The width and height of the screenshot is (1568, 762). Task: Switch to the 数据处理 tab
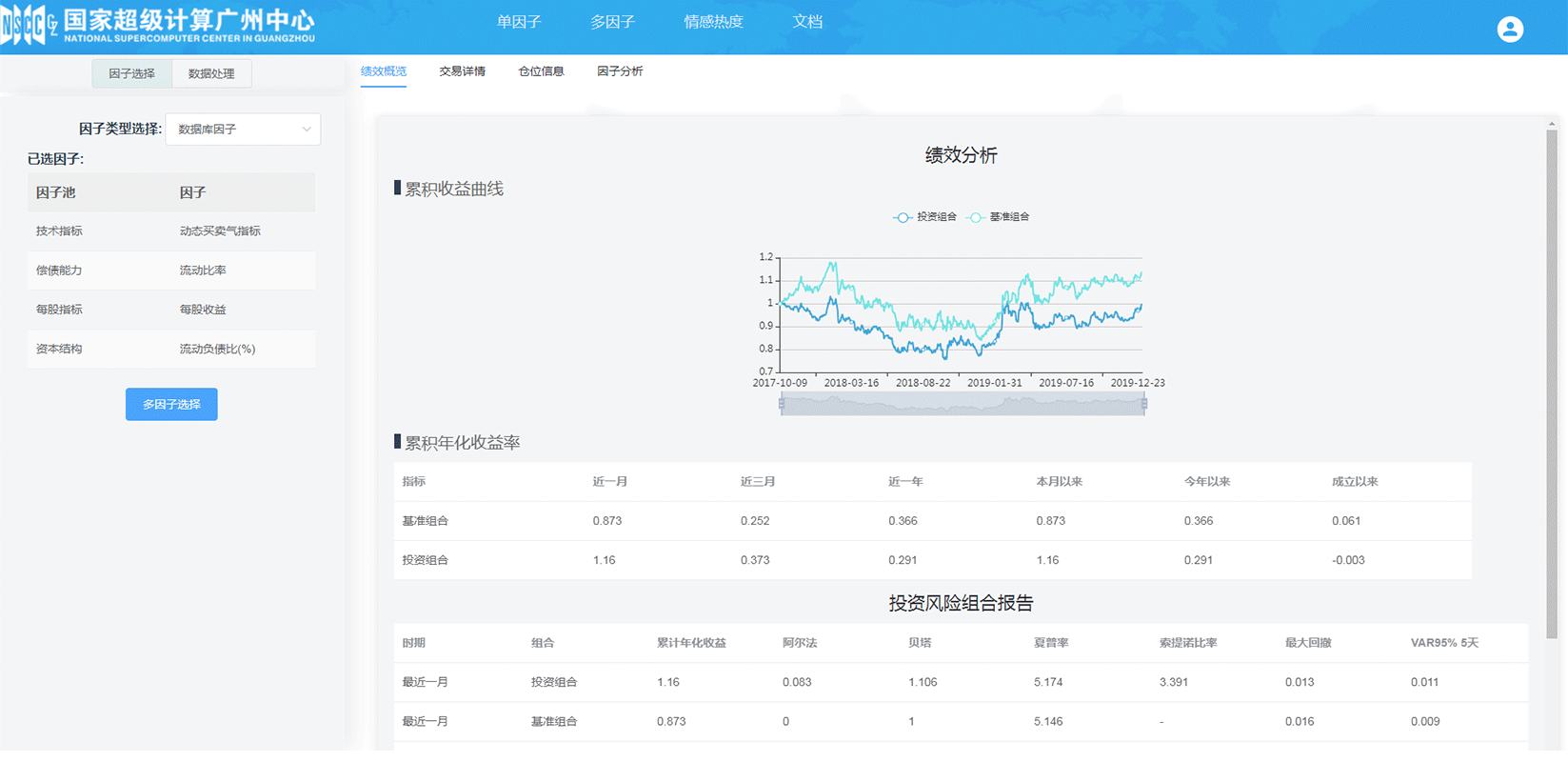(211, 73)
